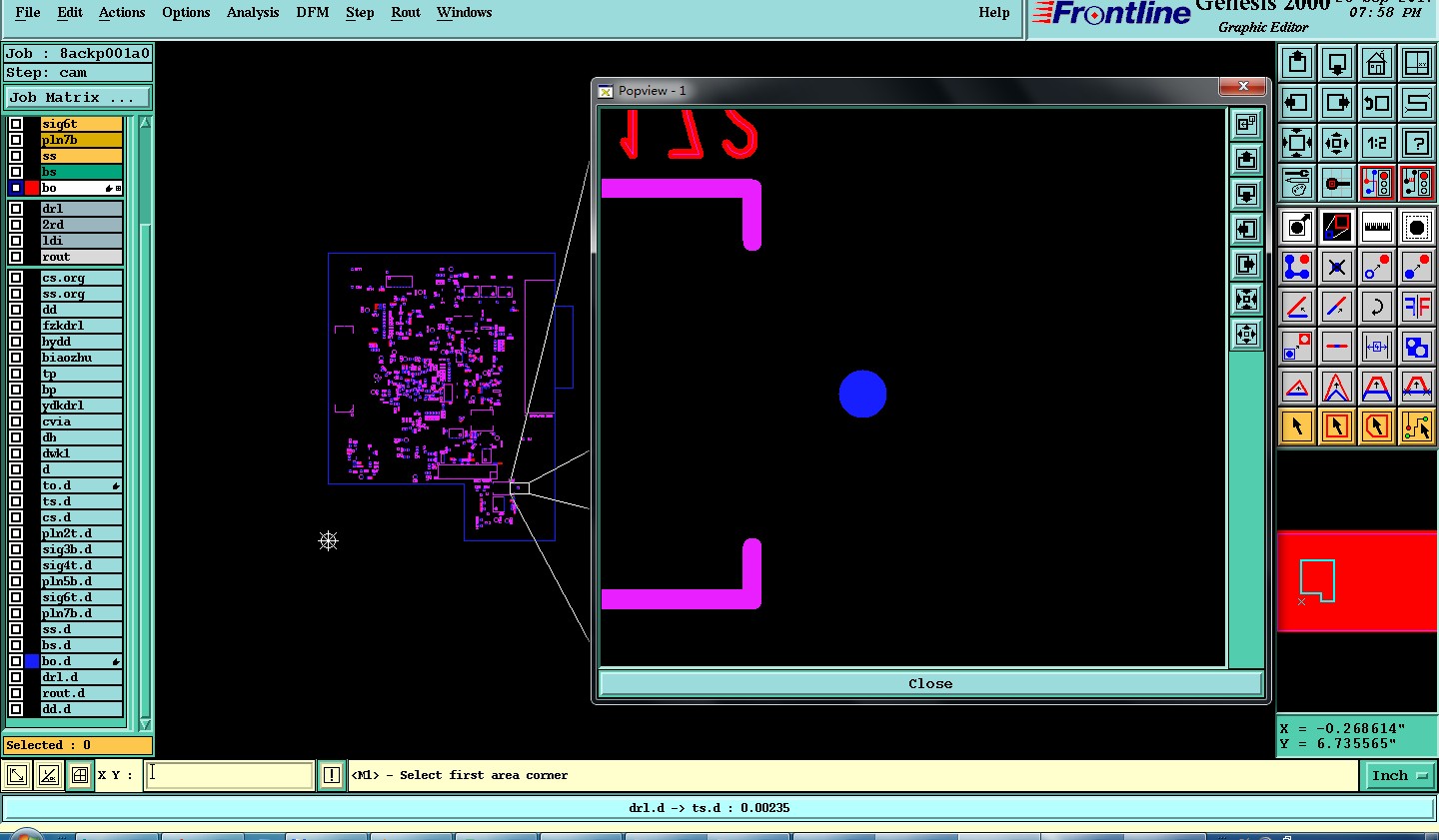The image size is (1439, 840).
Task: Select the polygon select pointer tool
Action: point(1377,427)
